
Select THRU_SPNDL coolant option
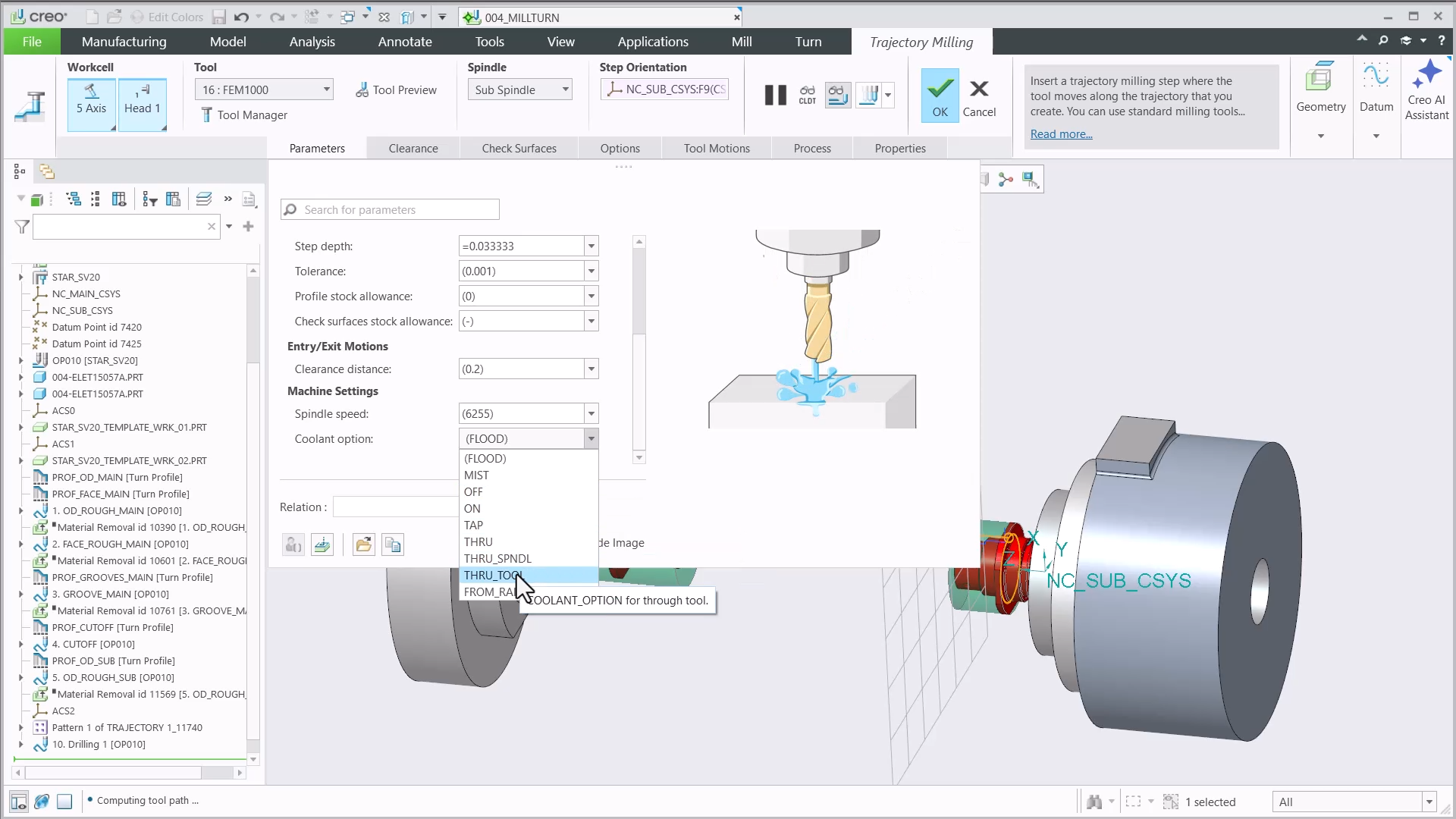529,558
